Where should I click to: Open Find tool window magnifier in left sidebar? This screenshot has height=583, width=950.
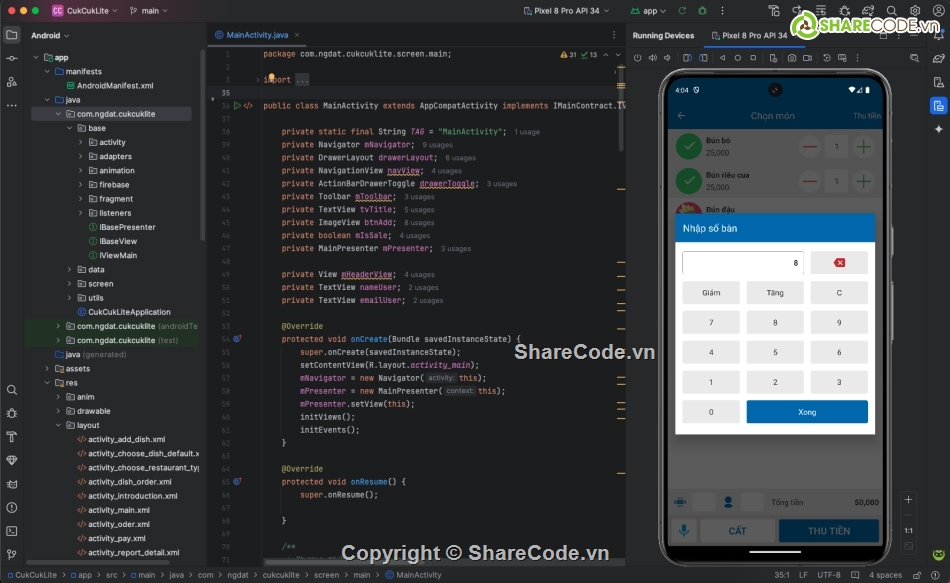pos(12,390)
